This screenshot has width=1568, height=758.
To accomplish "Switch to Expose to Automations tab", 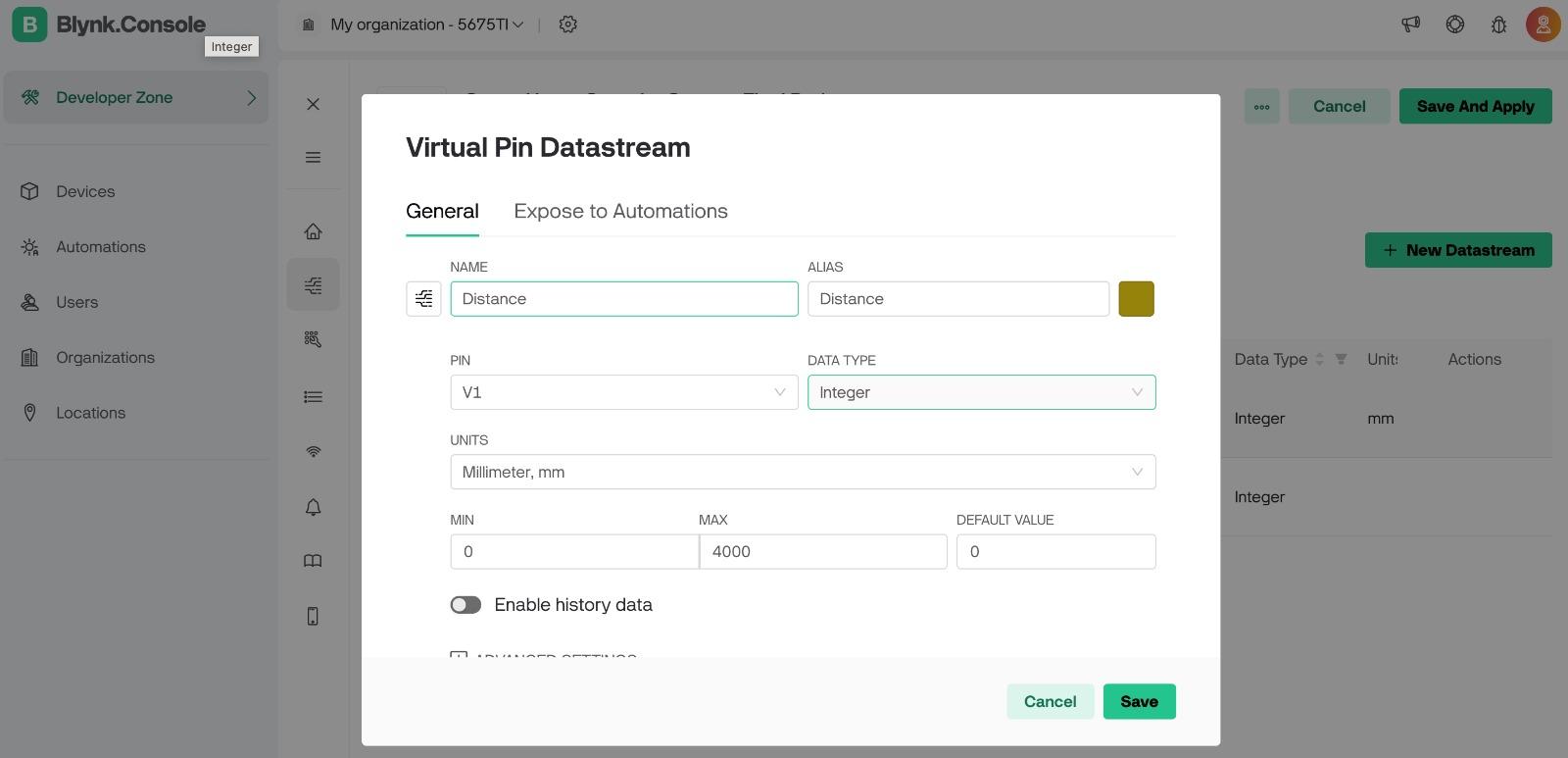I will tap(620, 211).
